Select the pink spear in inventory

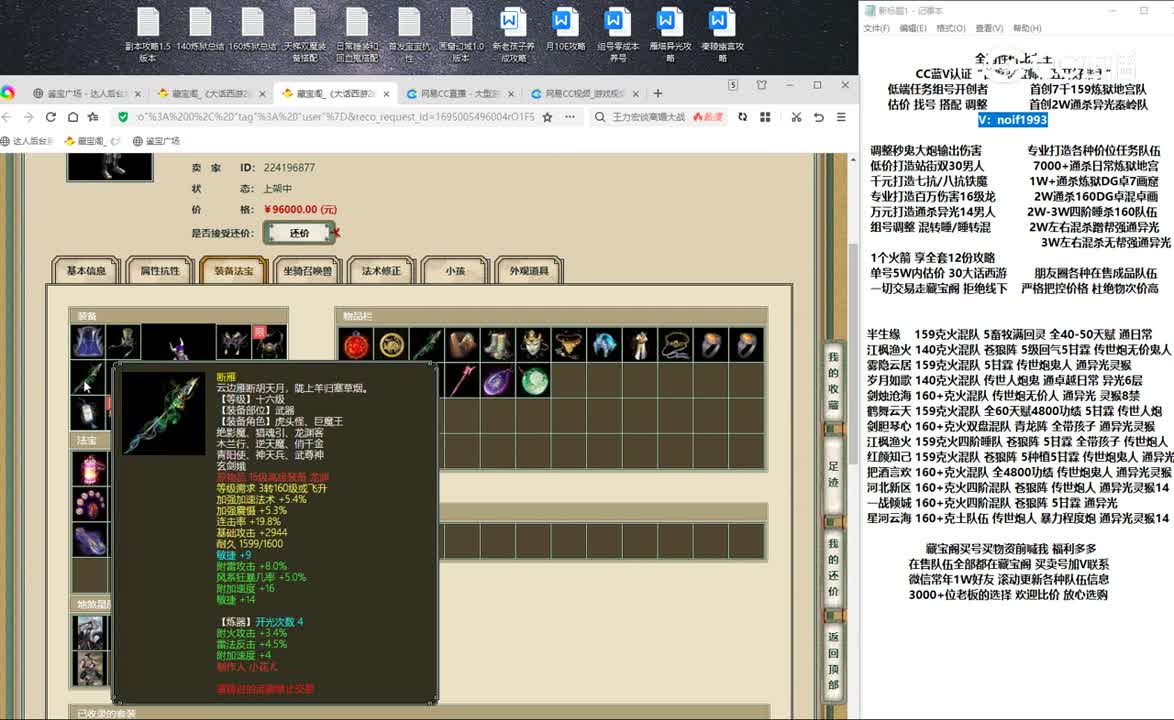click(462, 381)
